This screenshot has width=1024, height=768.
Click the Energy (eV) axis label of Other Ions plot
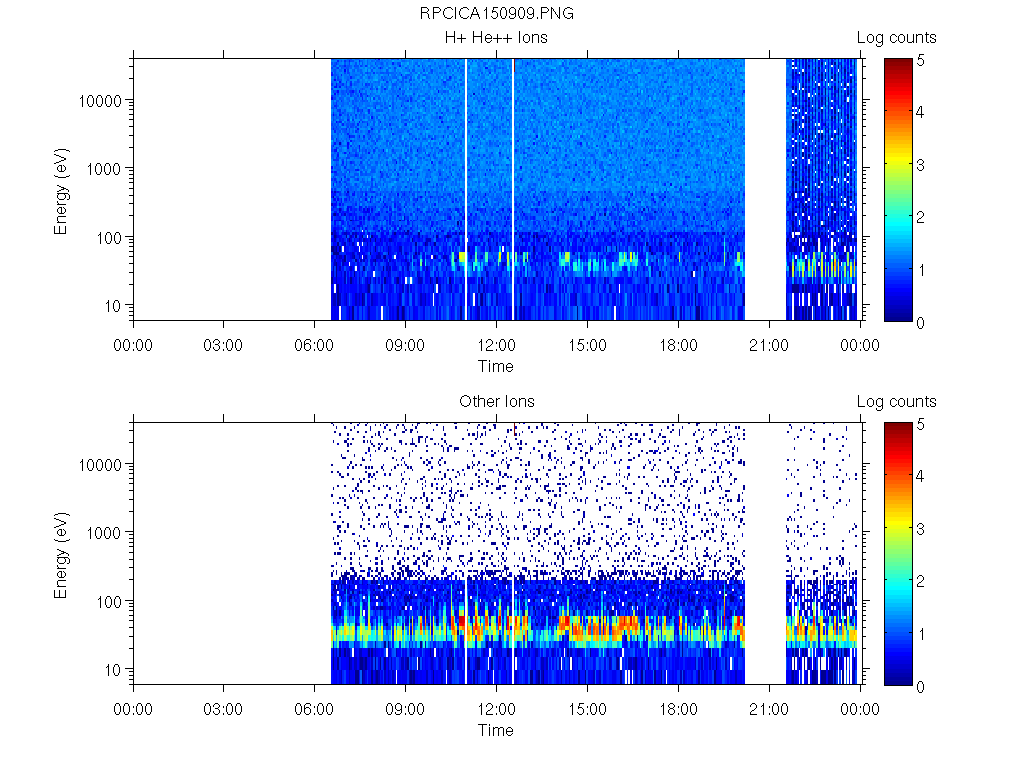coord(61,555)
